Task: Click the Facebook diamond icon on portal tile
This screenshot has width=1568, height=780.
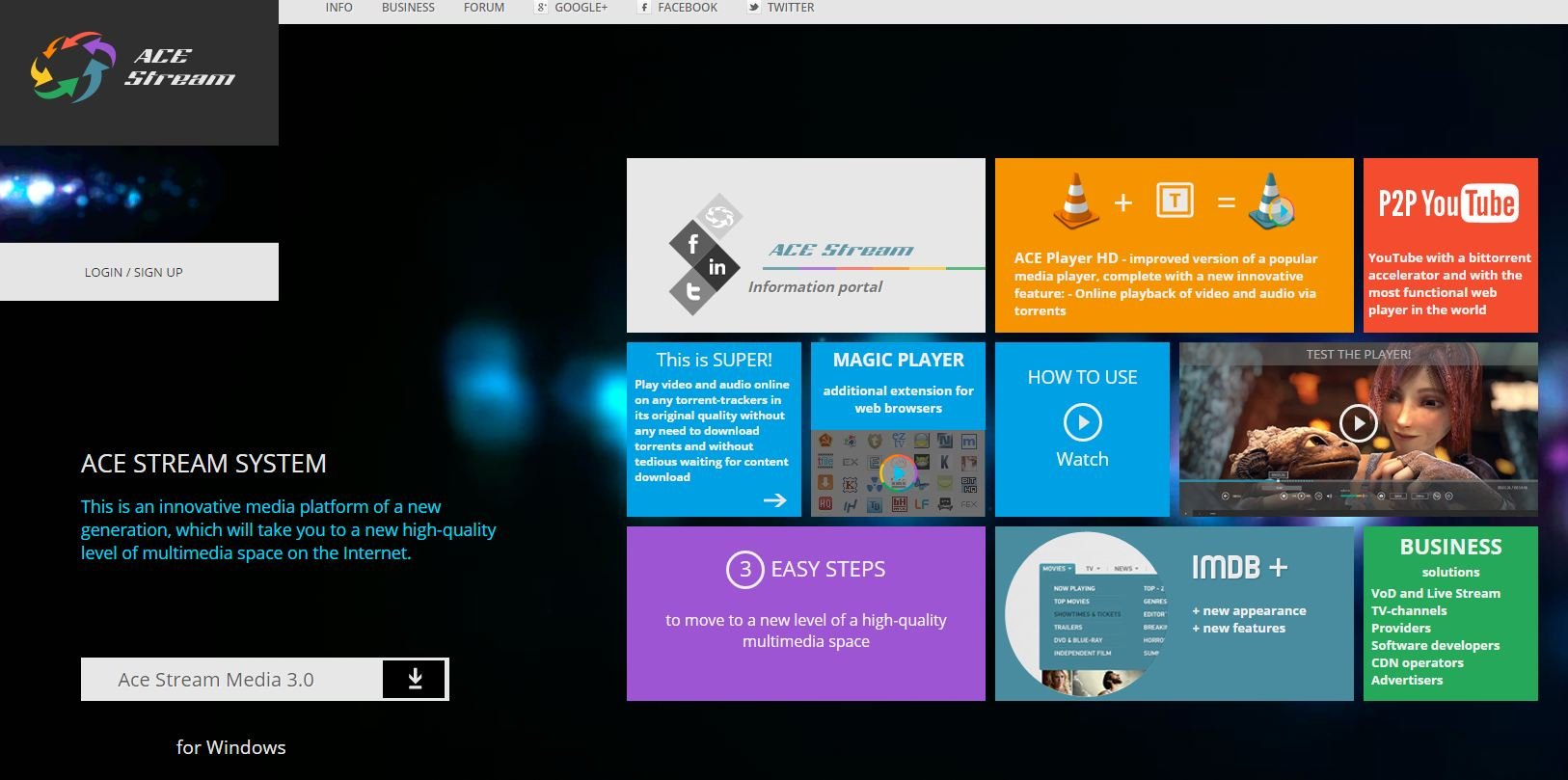Action: pos(692,243)
